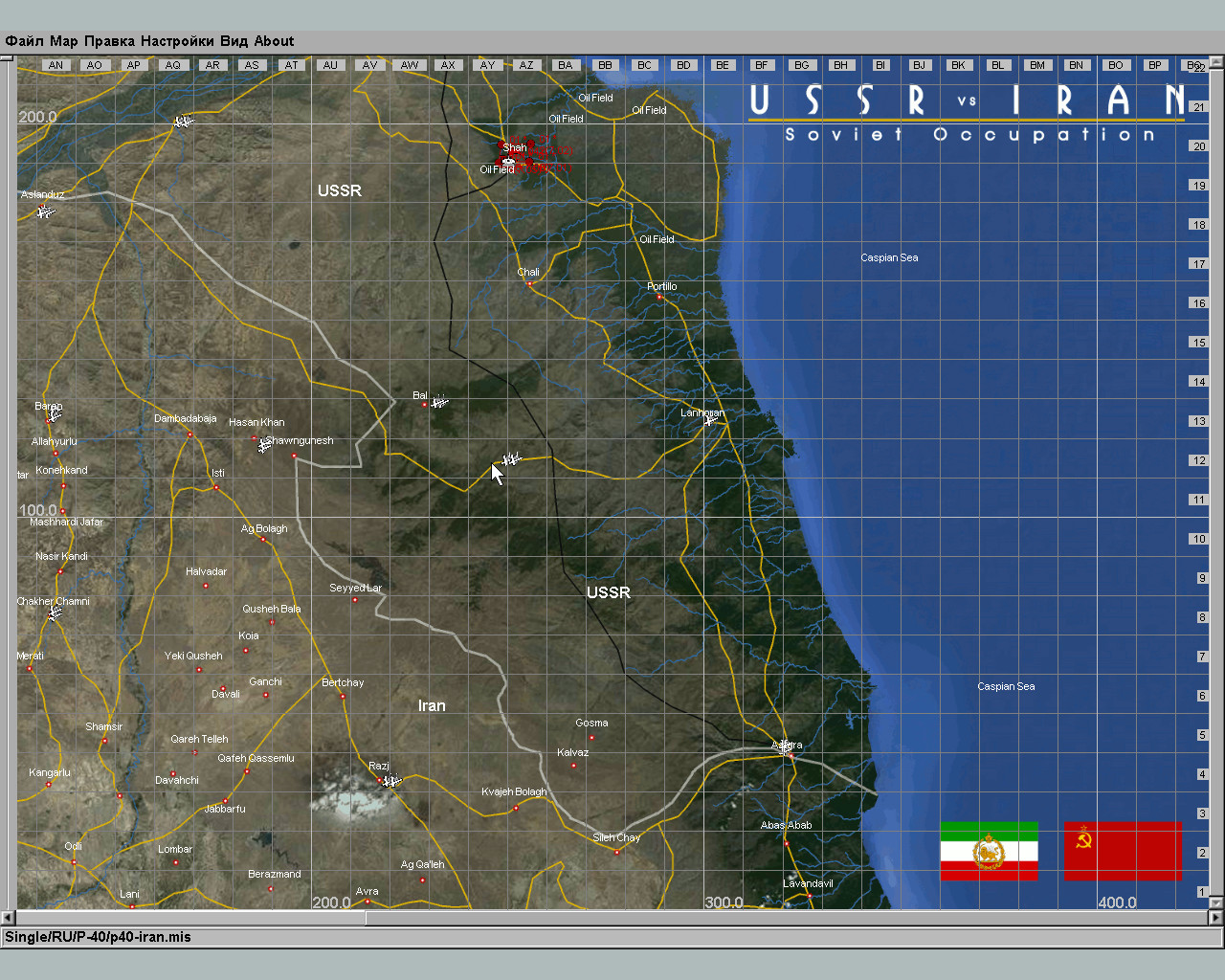Click the Isti town marker dot
Viewport: 1225px width, 980px height.
[x=216, y=487]
